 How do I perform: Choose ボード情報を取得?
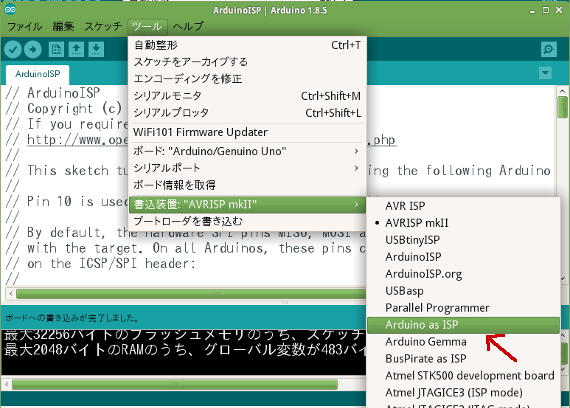click(x=247, y=185)
